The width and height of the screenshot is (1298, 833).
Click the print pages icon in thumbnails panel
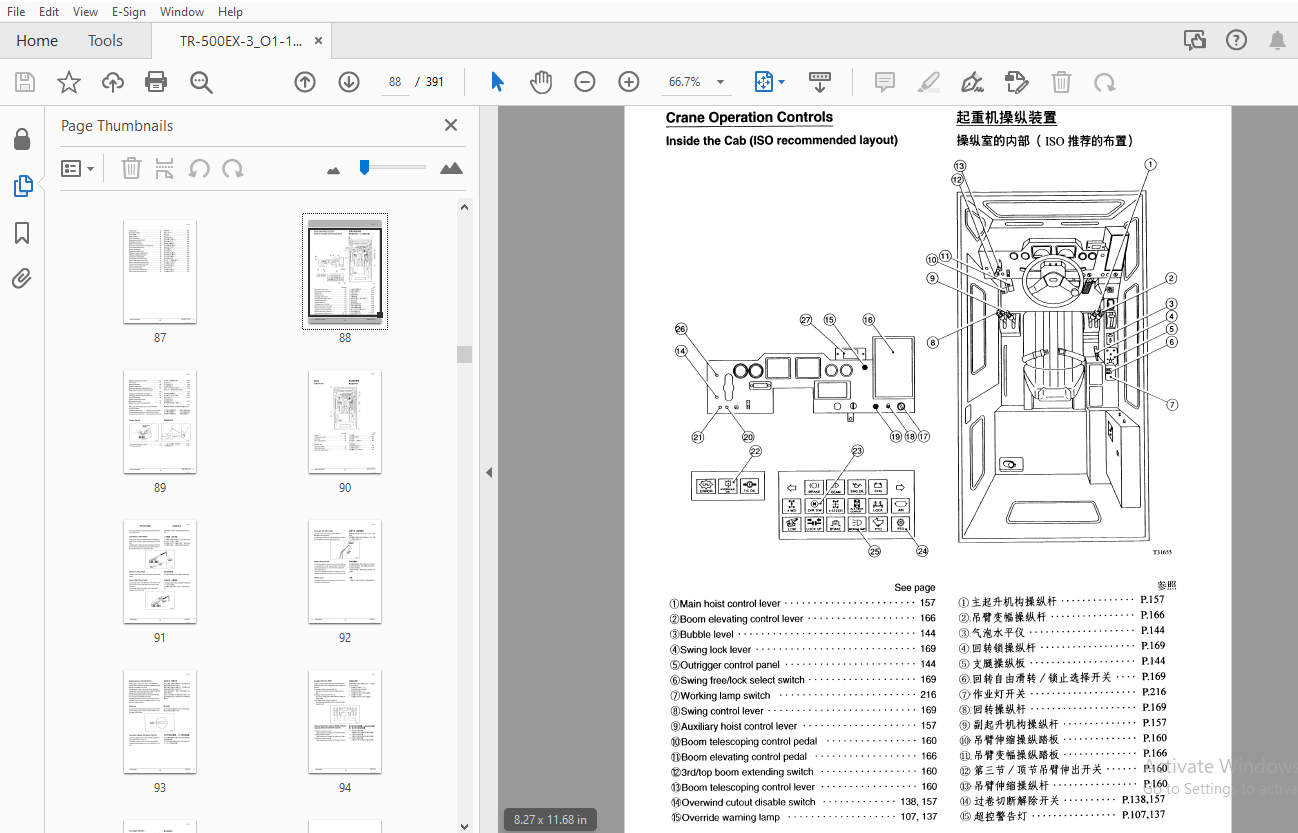coord(165,168)
